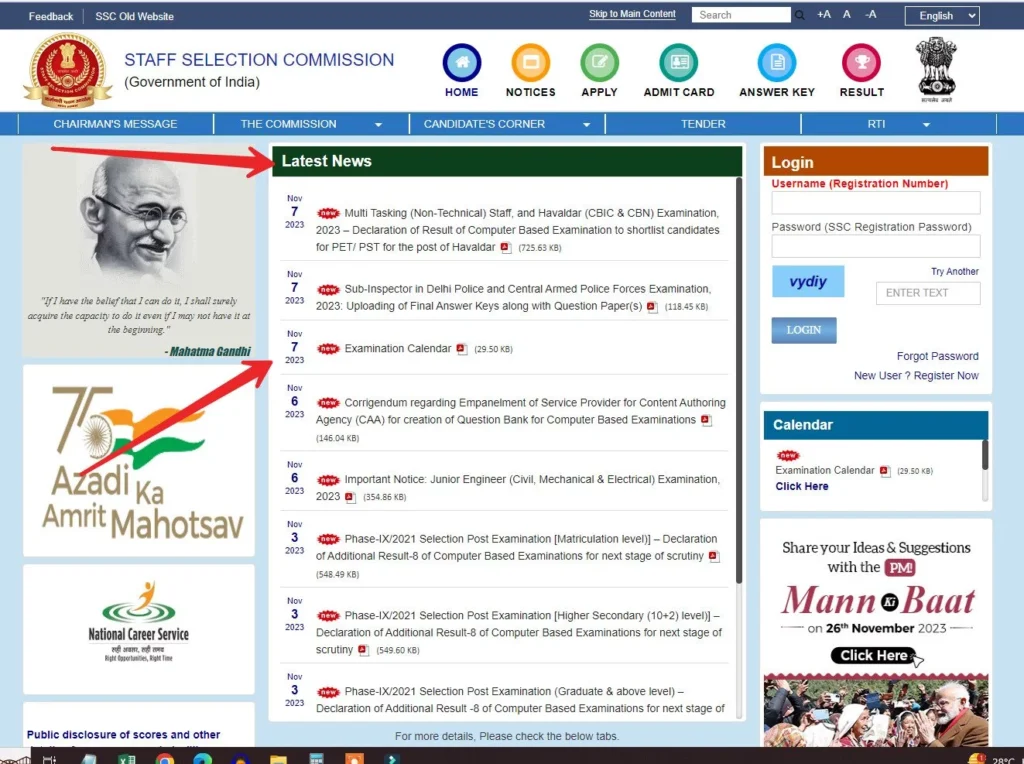Open the Multi Tasking Staff Havaldar result news
Screen dimensions: 1024x764
point(517,230)
